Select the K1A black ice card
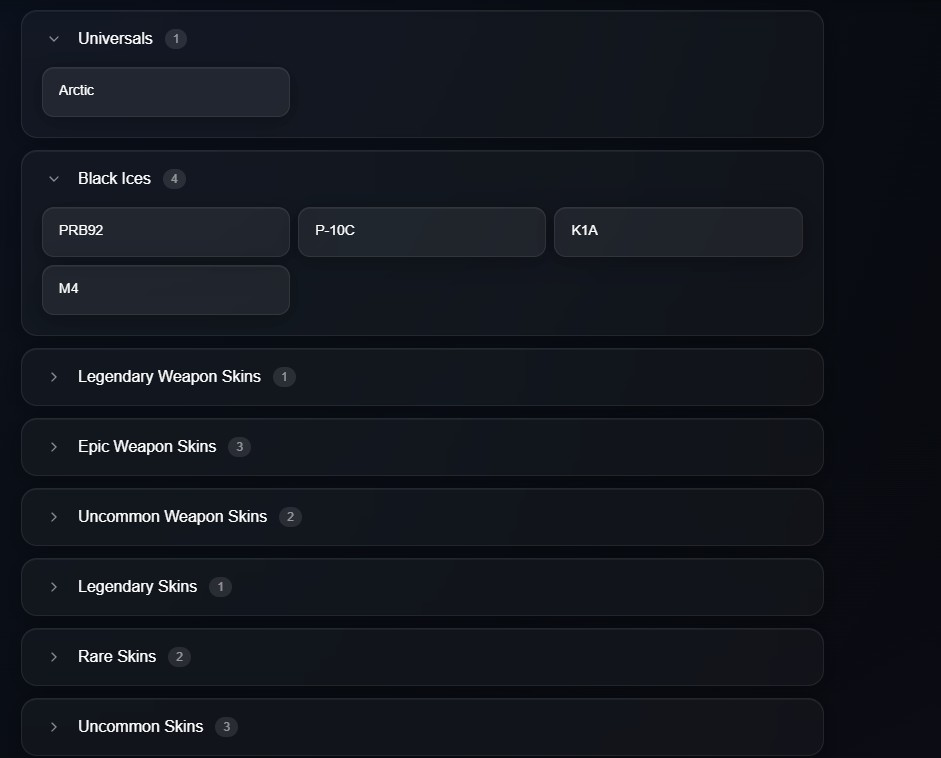Screen dimensions: 941x758 point(678,232)
